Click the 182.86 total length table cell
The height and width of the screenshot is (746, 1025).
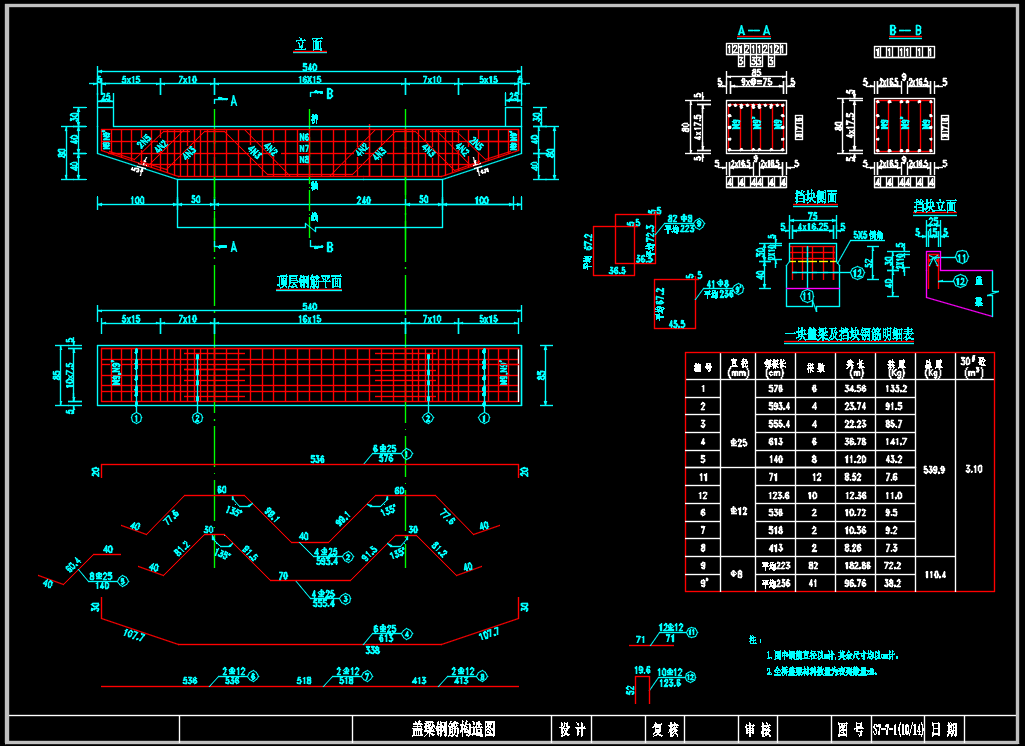855,566
